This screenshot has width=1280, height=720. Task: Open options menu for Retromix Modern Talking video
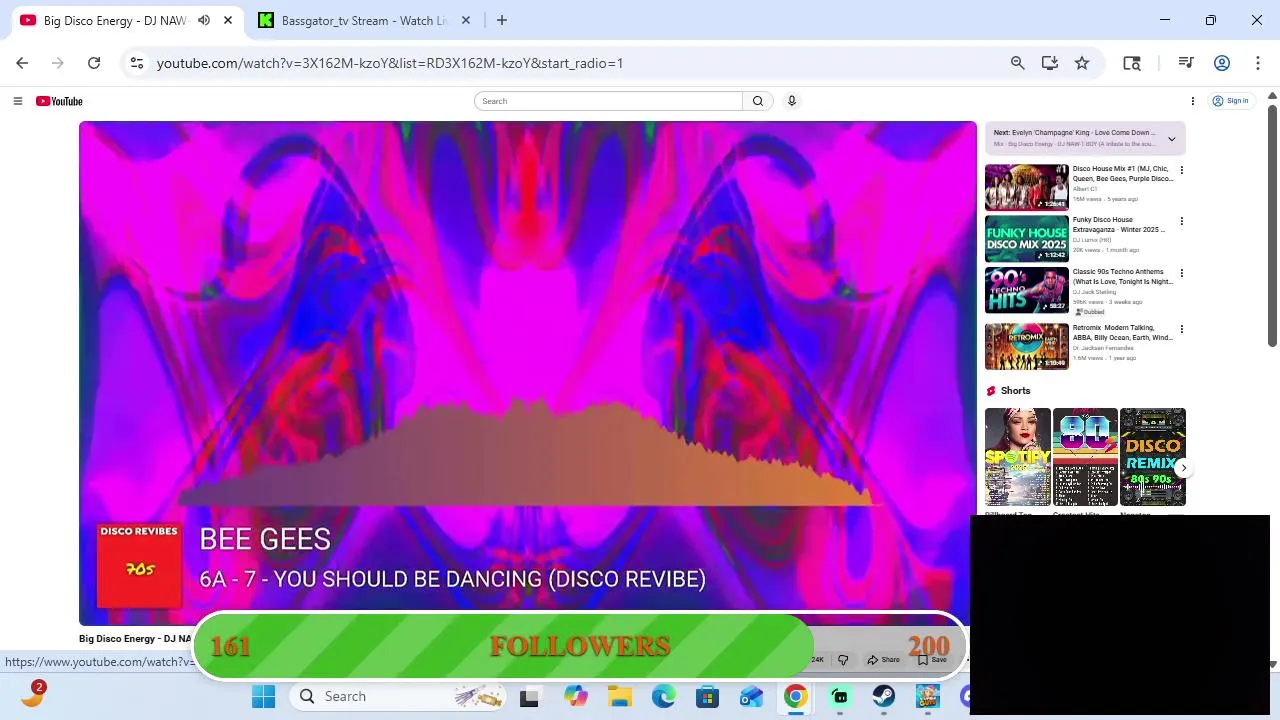pyautogui.click(x=1182, y=330)
